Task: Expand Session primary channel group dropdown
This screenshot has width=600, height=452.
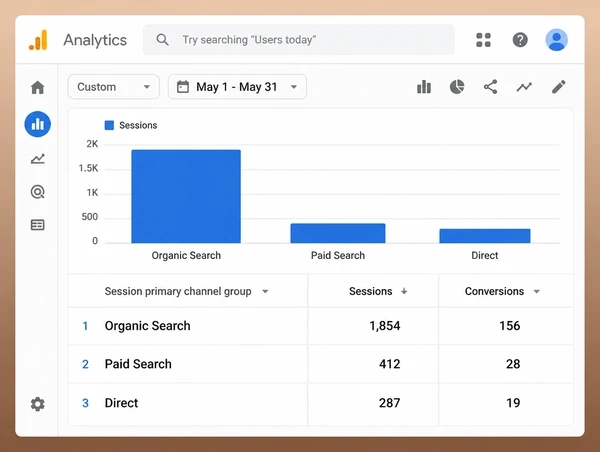Action: (x=265, y=292)
